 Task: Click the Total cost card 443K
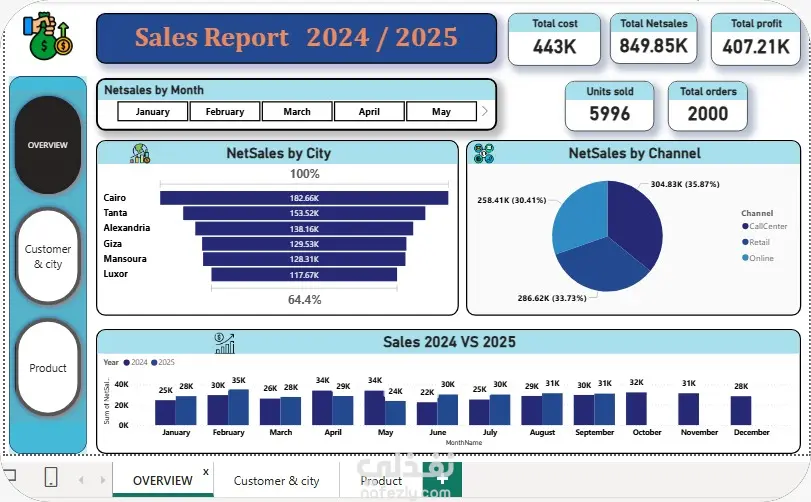(x=554, y=39)
